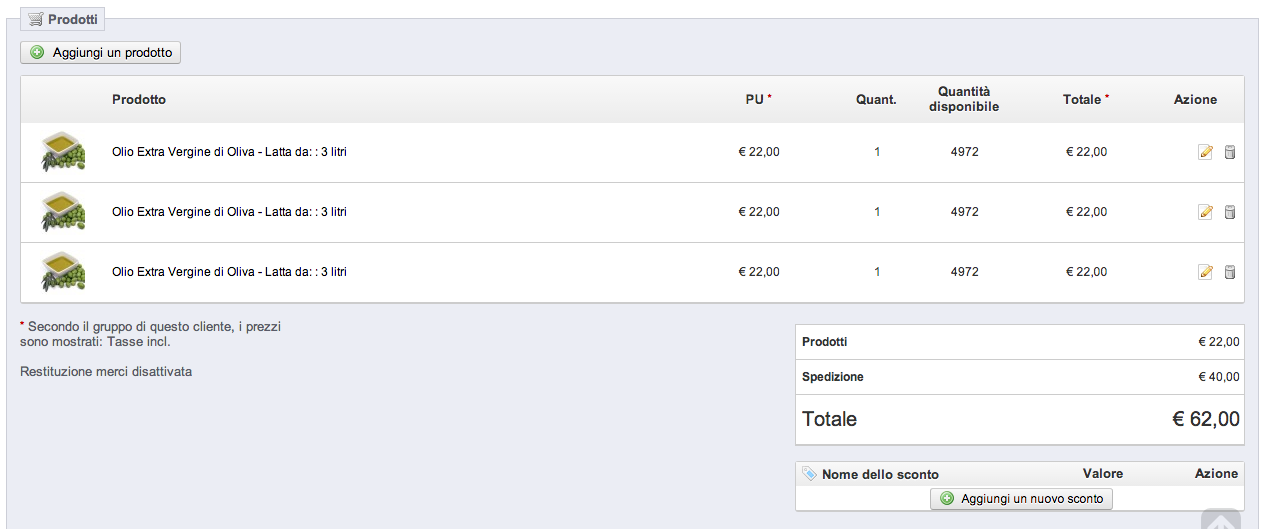Open the second olive oil product thumbnail

[x=62, y=212]
